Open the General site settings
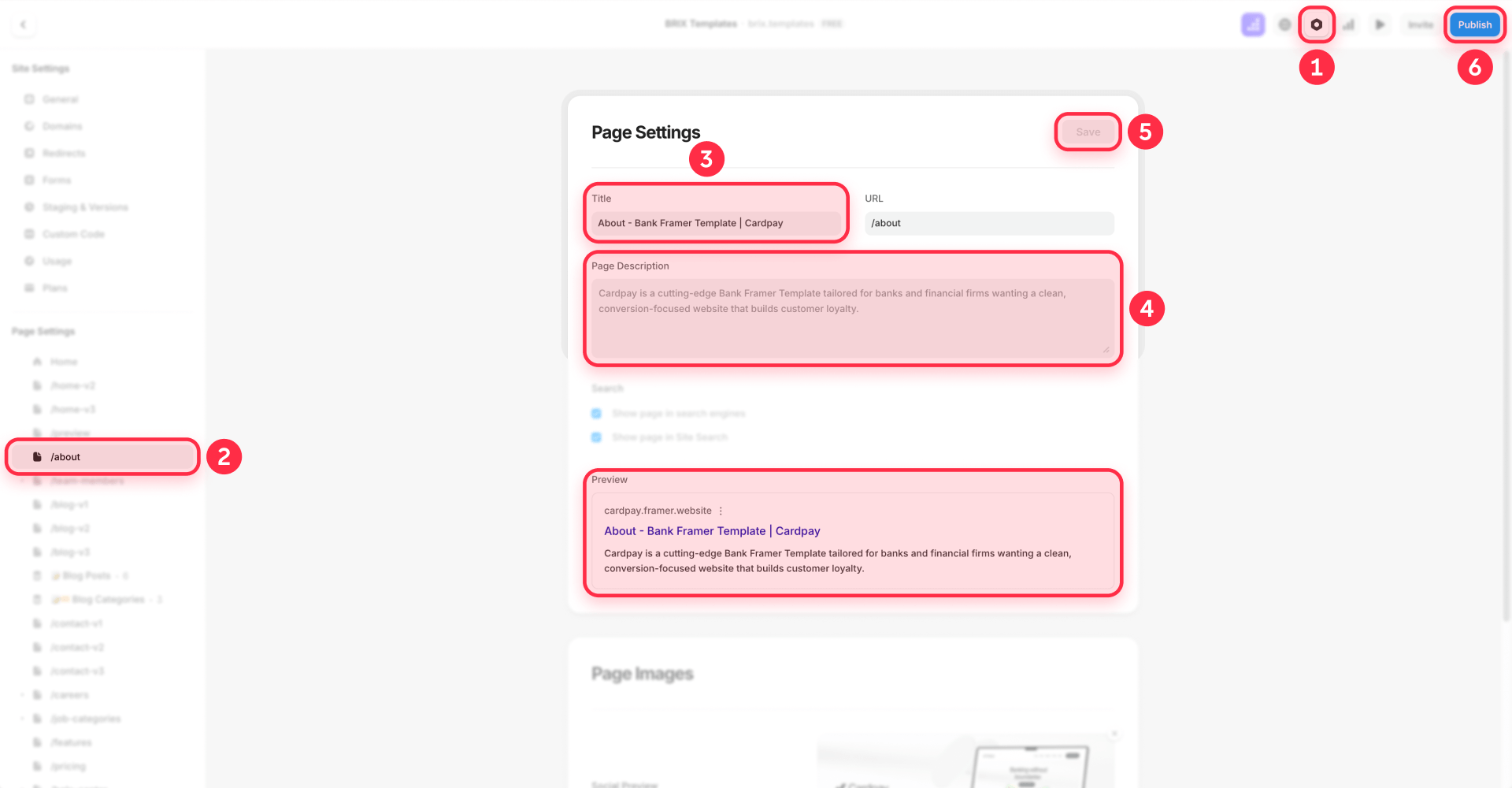1512x788 pixels. [x=60, y=99]
